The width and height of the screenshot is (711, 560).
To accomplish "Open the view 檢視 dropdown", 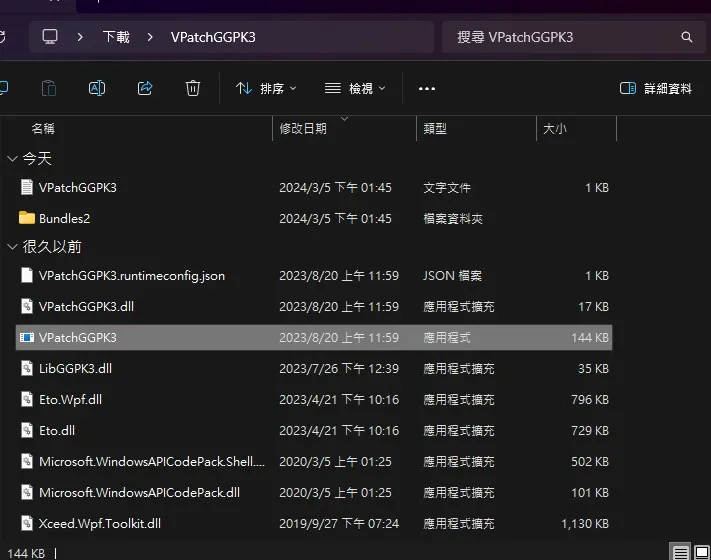I will (355, 88).
